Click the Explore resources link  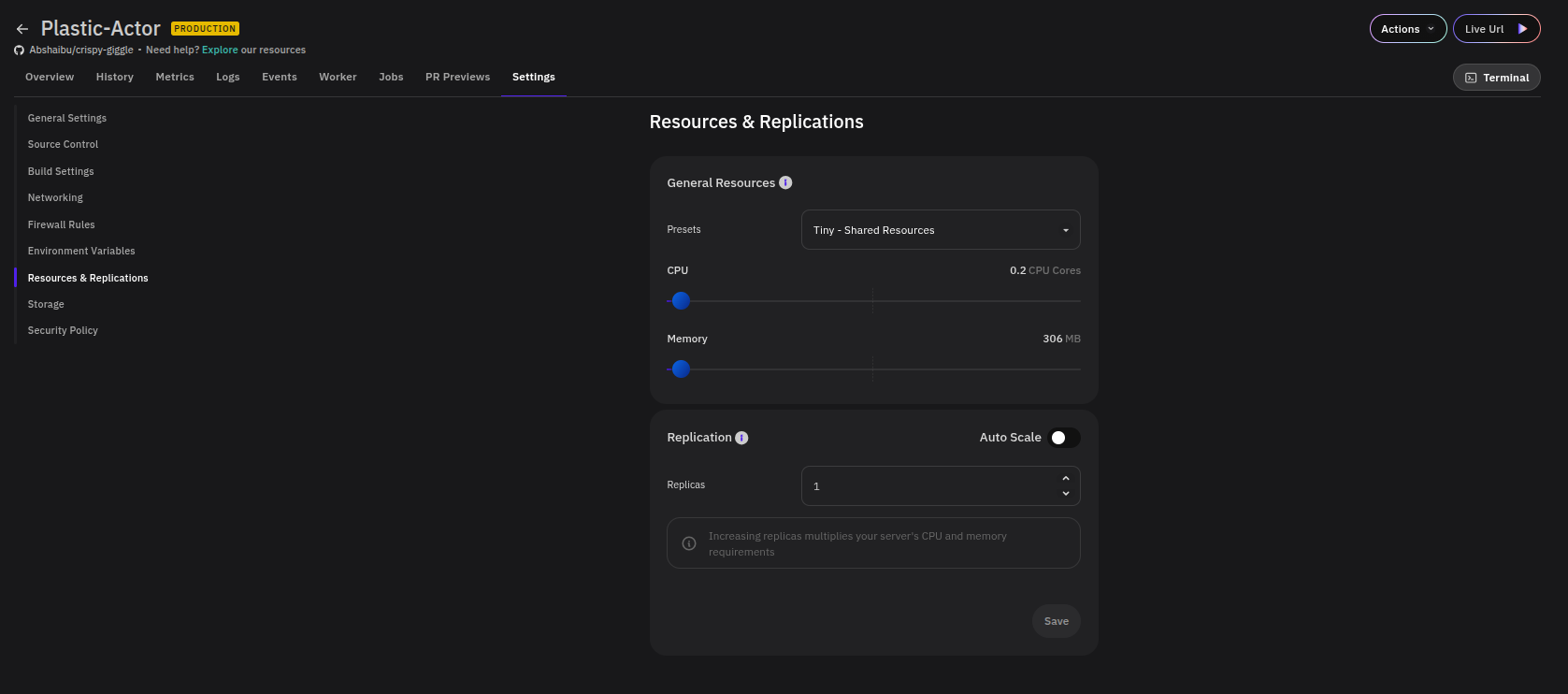pyautogui.click(x=220, y=51)
